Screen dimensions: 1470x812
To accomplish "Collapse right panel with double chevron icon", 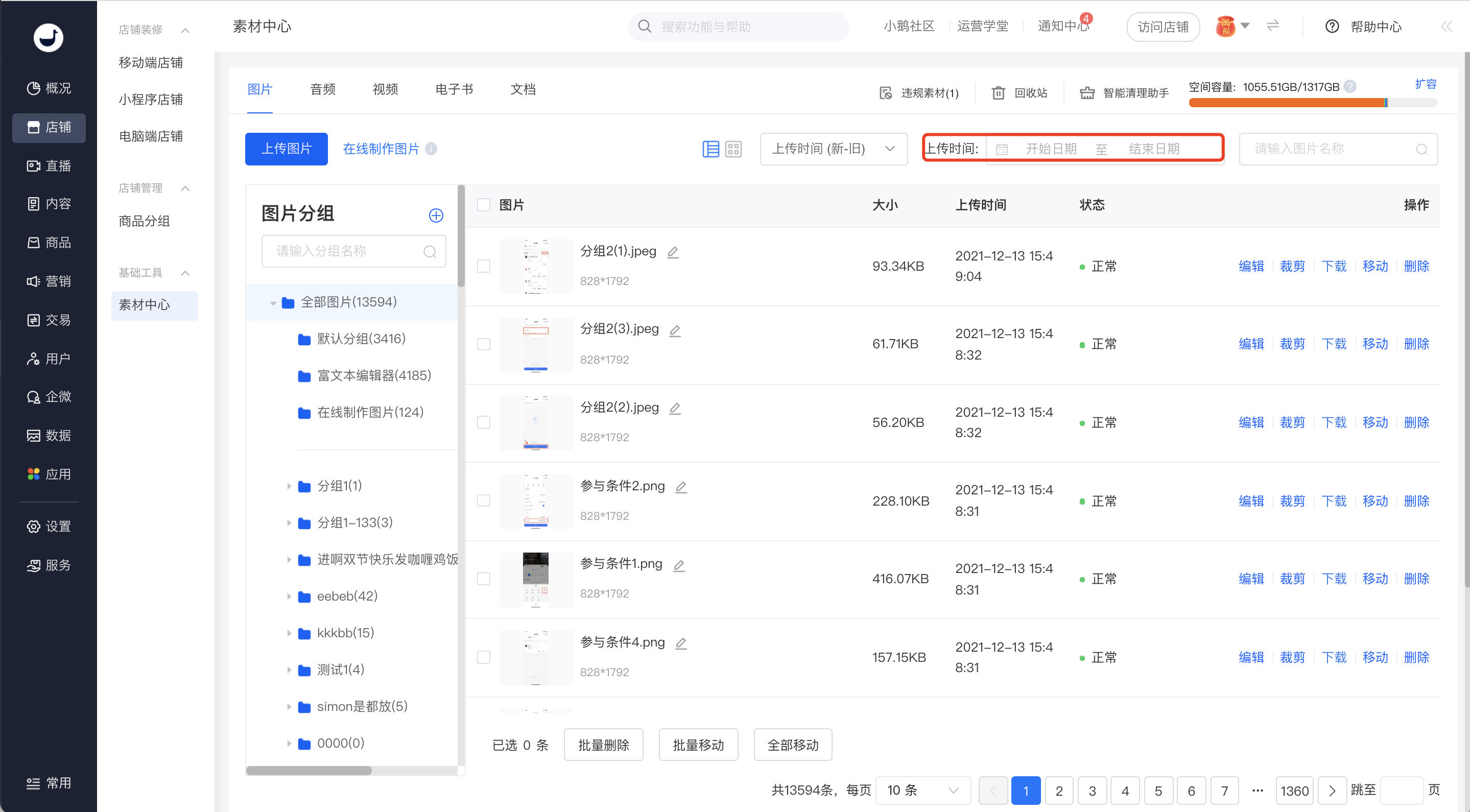I will coord(1446,26).
